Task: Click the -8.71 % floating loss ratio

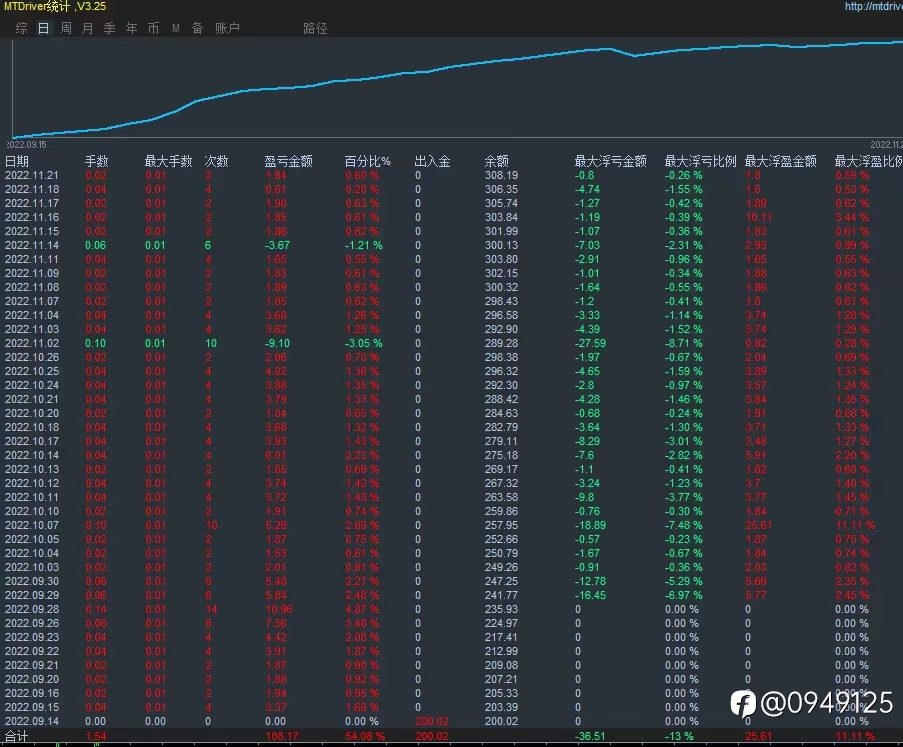Action: (x=684, y=343)
